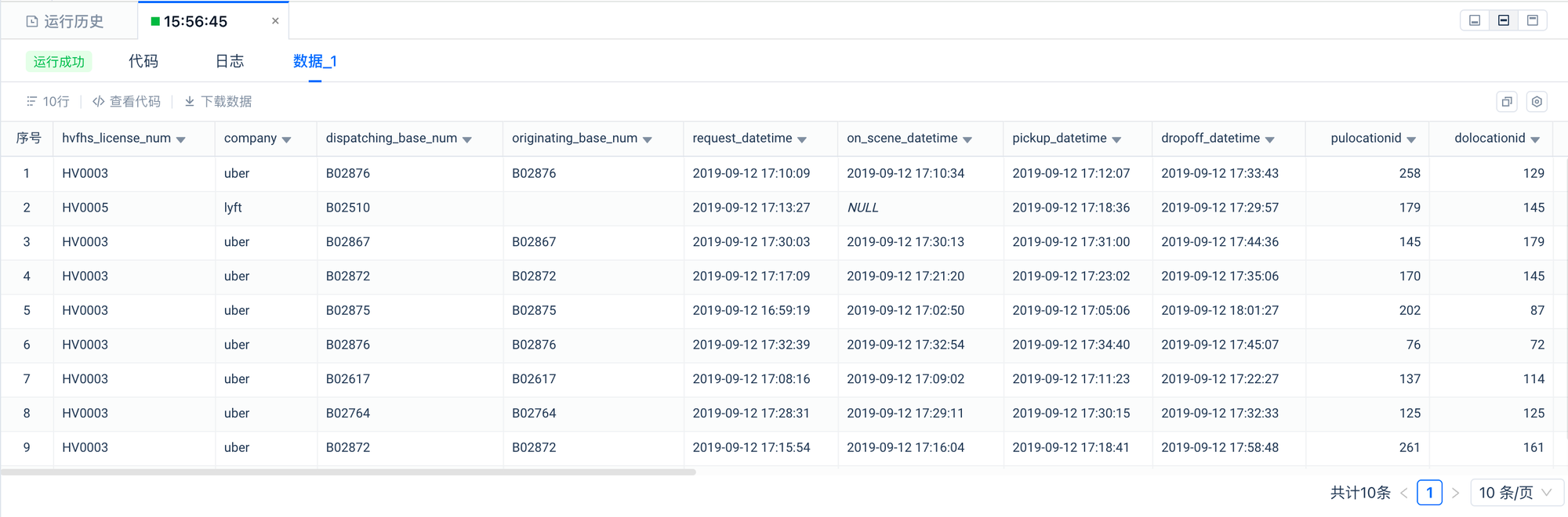Viewport: 1568px width, 517px height.
Task: Open the hvfhs_license_num column filter arrow
Action: (181, 139)
